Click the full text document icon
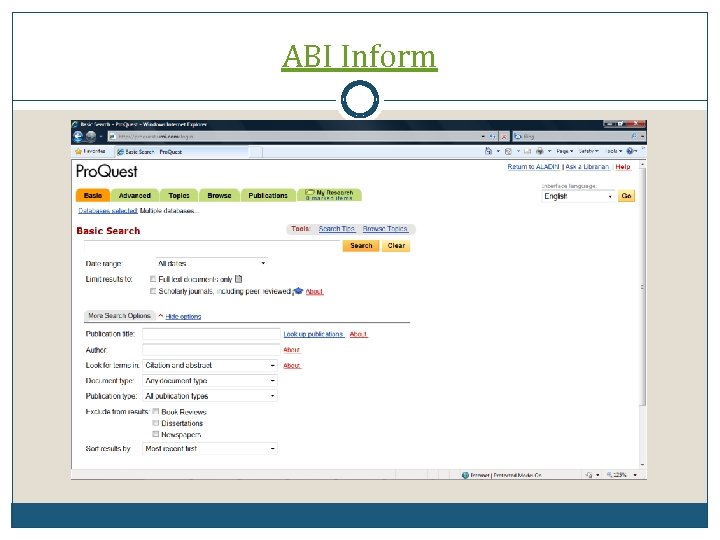Screen dimensions: 720x540 pyautogui.click(x=238, y=279)
